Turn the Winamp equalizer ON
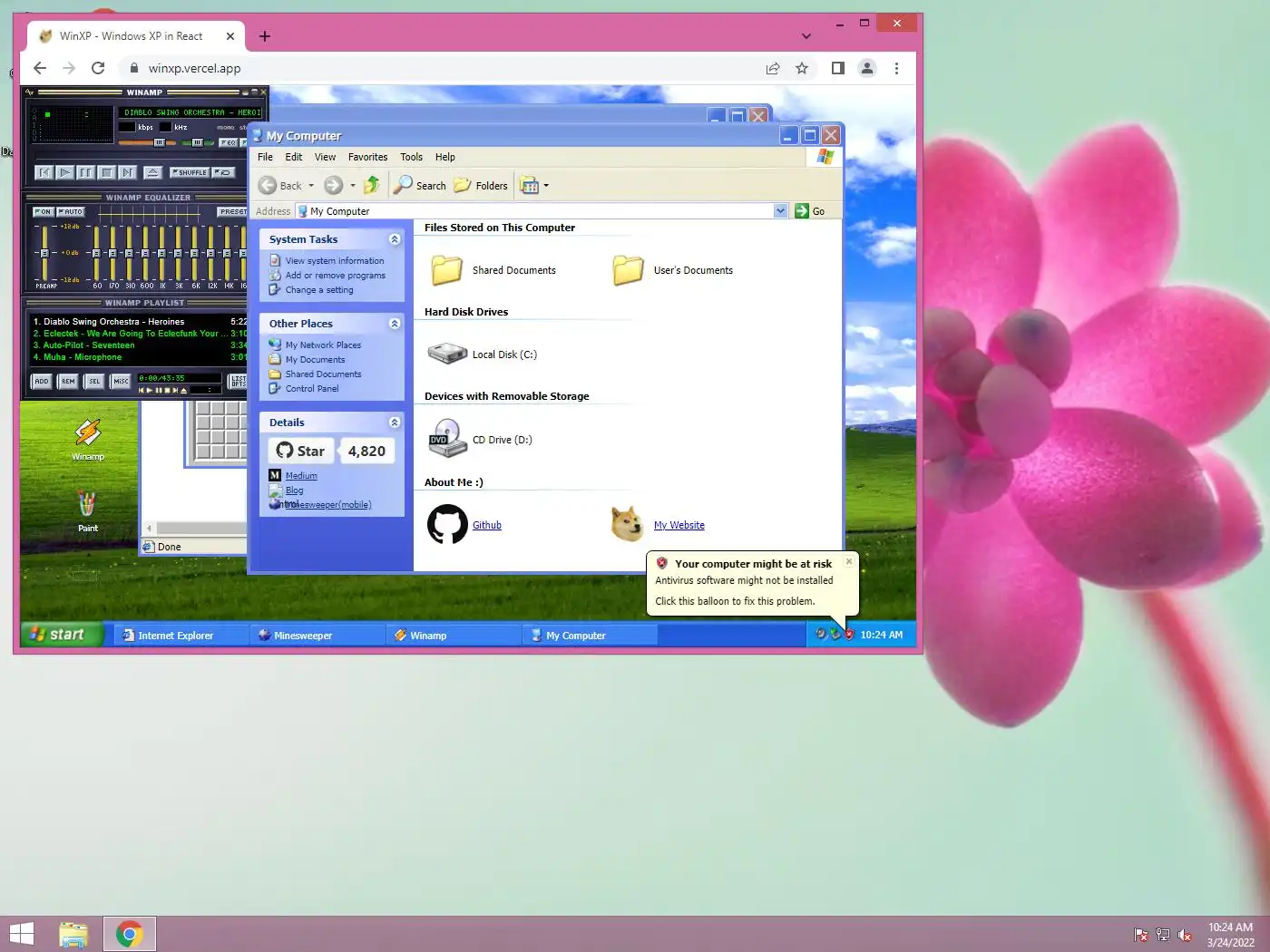The width and height of the screenshot is (1270, 952). pos(43,211)
